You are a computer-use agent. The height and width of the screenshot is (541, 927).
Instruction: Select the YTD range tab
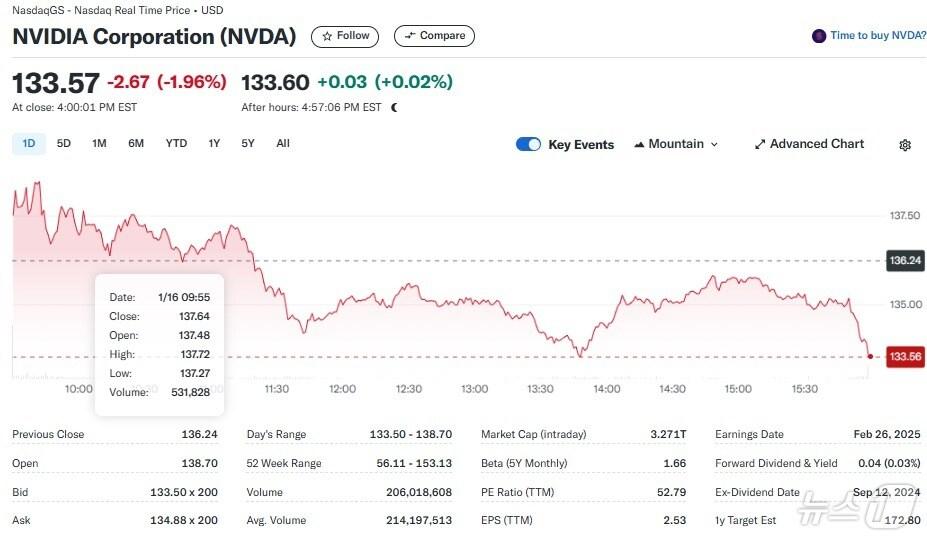pyautogui.click(x=176, y=144)
